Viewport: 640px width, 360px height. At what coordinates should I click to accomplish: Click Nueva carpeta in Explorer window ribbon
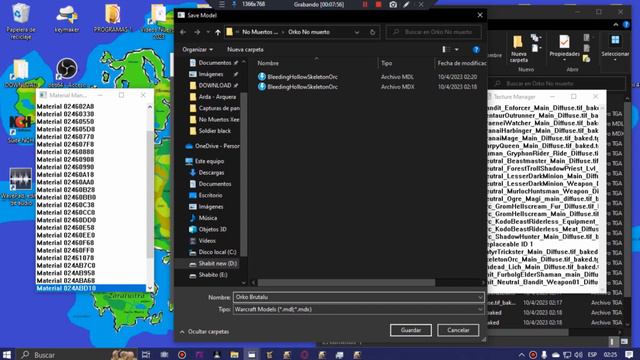[x=518, y=49]
